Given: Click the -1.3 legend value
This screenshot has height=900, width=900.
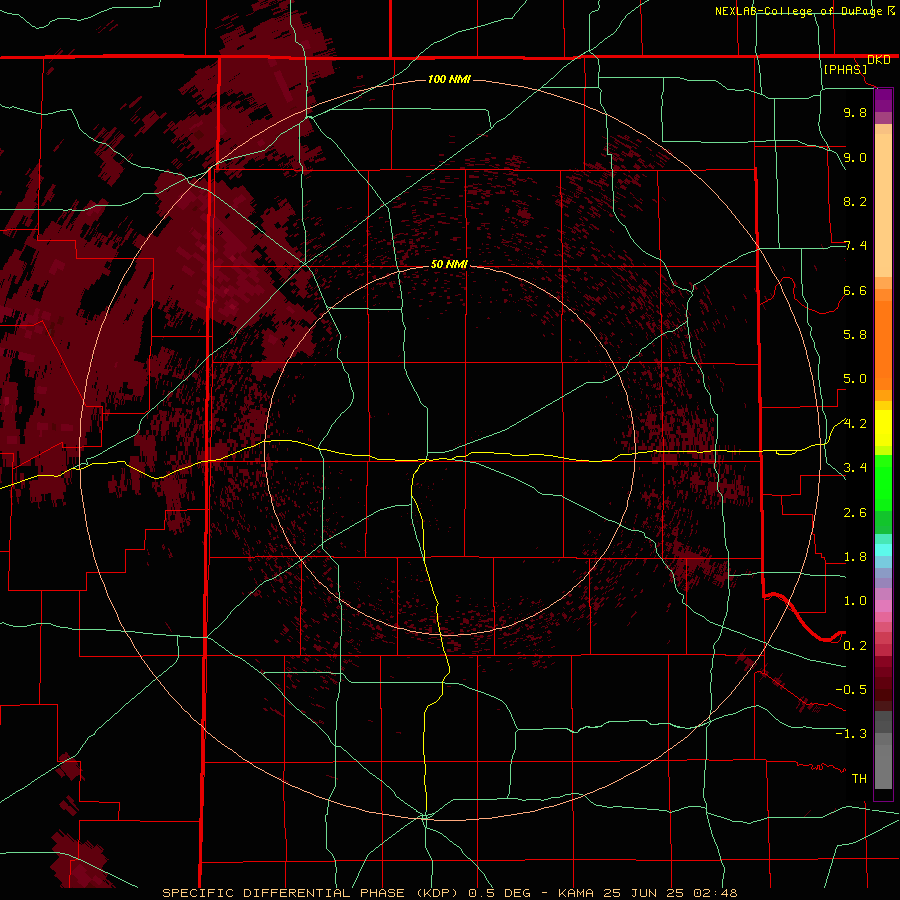Looking at the screenshot, I should [x=851, y=734].
